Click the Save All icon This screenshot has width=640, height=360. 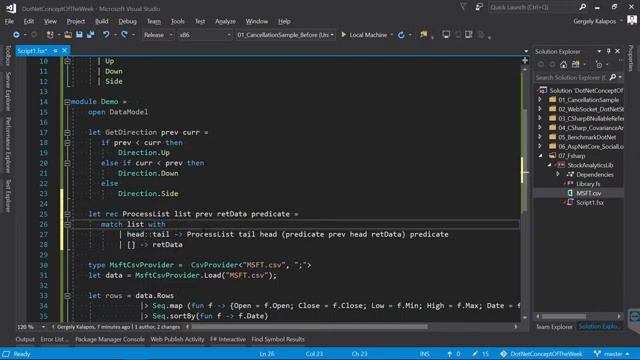pyautogui.click(x=90, y=35)
